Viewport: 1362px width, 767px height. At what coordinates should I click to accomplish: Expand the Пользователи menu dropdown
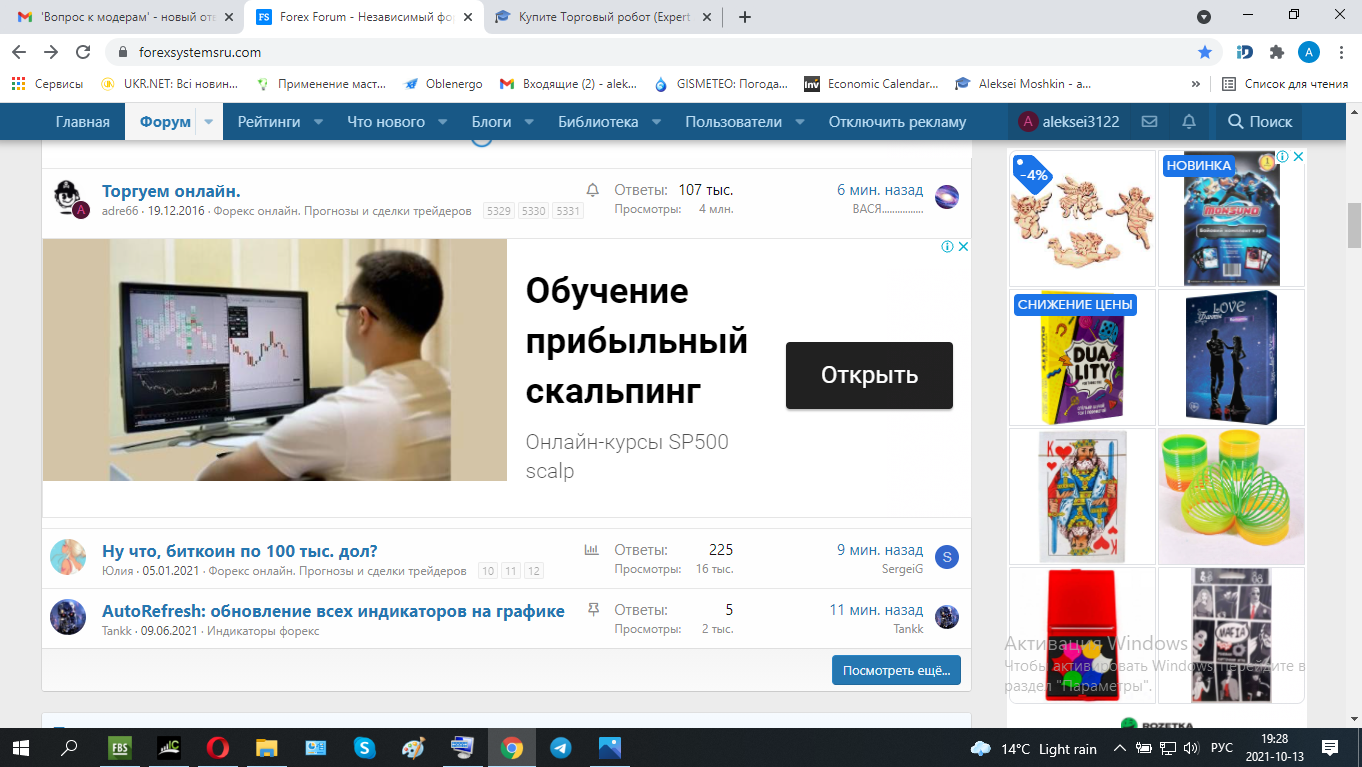click(800, 122)
